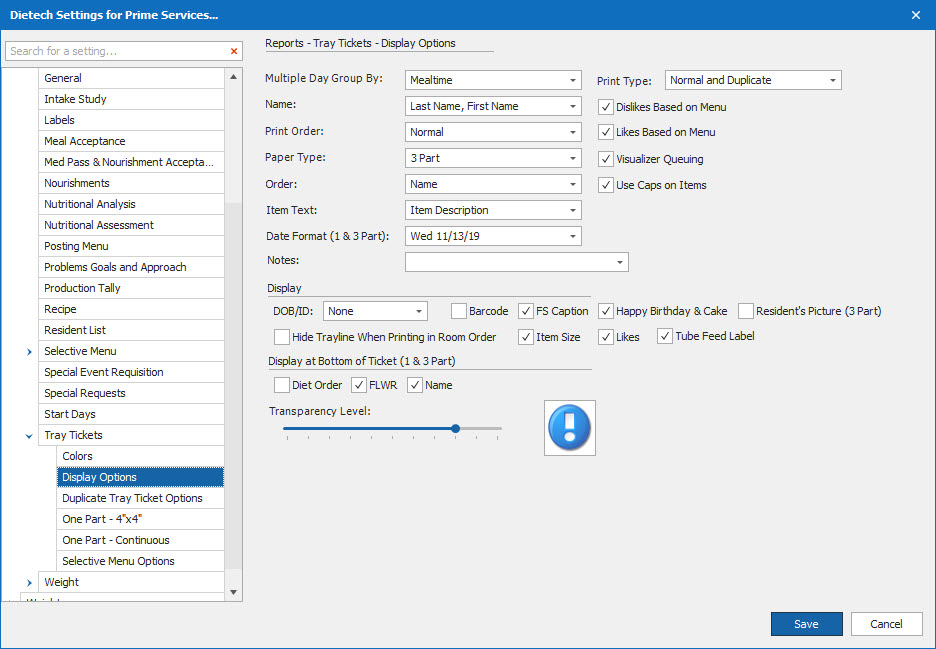This screenshot has width=936, height=649.
Task: Select Display Options in the tree
Action: tap(140, 477)
